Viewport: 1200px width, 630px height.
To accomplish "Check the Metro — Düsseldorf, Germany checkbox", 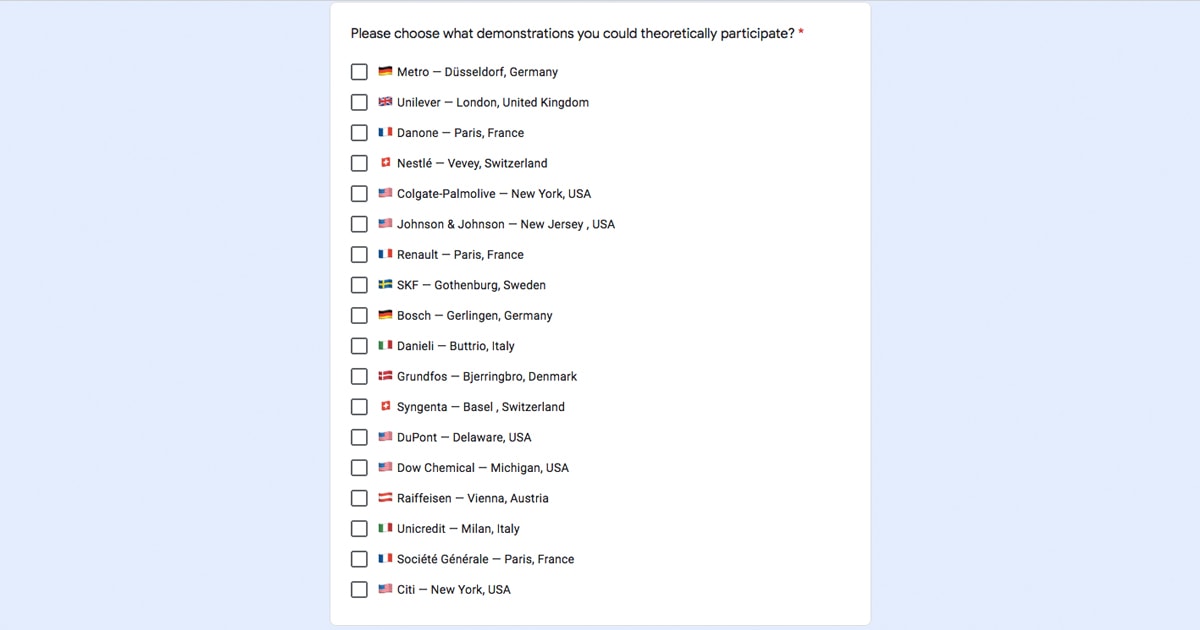I will pos(359,72).
